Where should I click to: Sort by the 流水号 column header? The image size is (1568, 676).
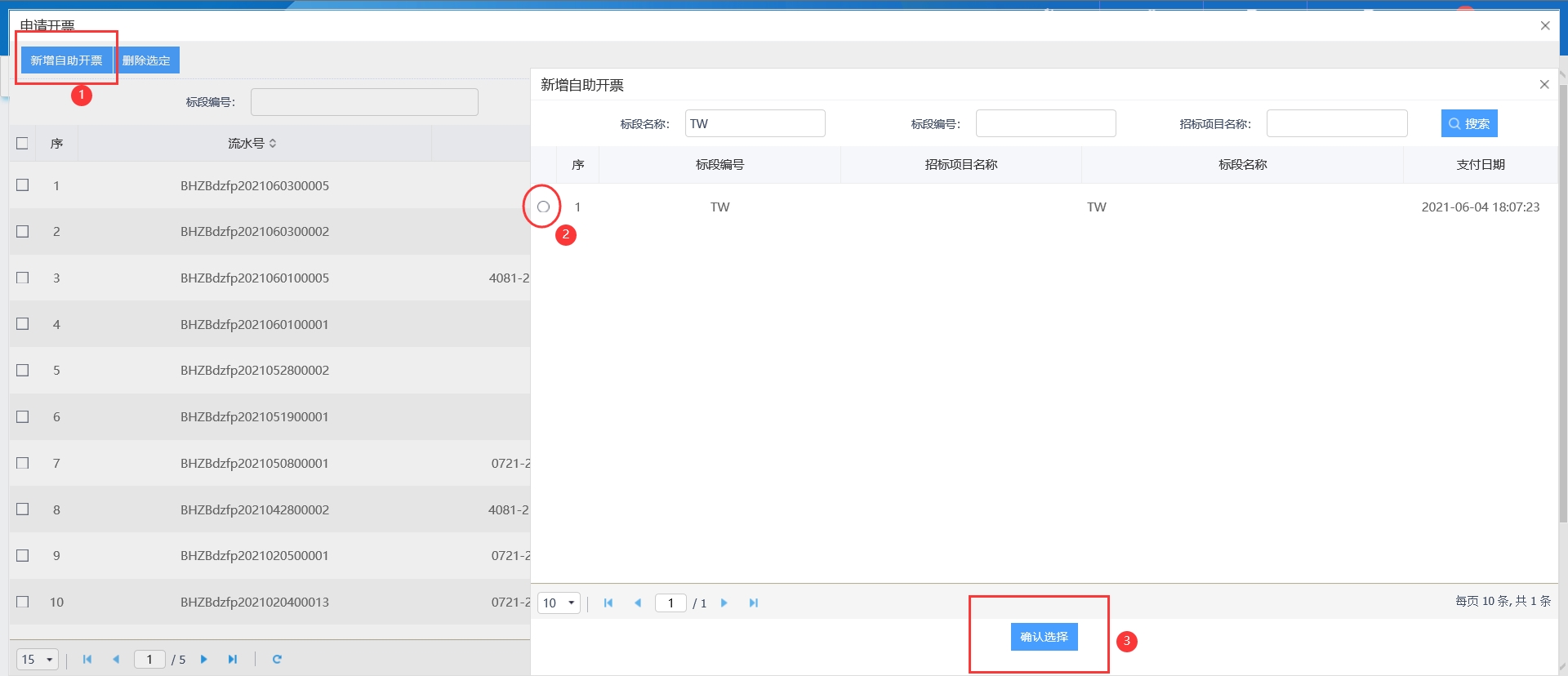tap(252, 144)
